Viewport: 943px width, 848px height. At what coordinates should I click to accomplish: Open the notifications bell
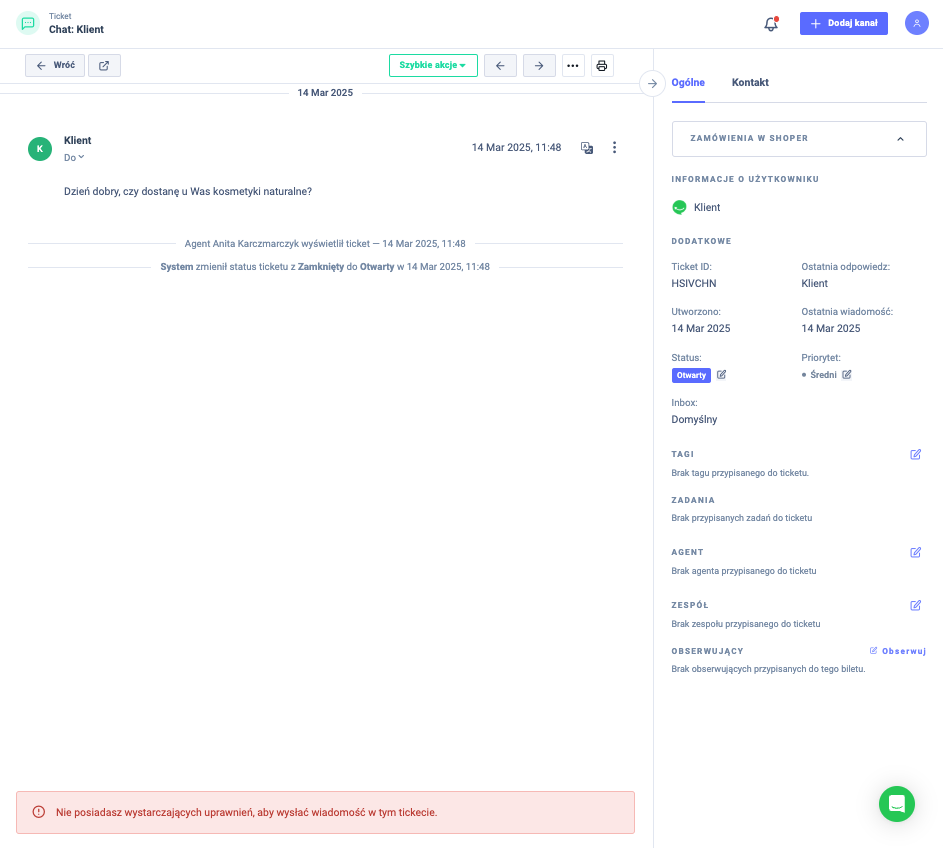click(770, 24)
